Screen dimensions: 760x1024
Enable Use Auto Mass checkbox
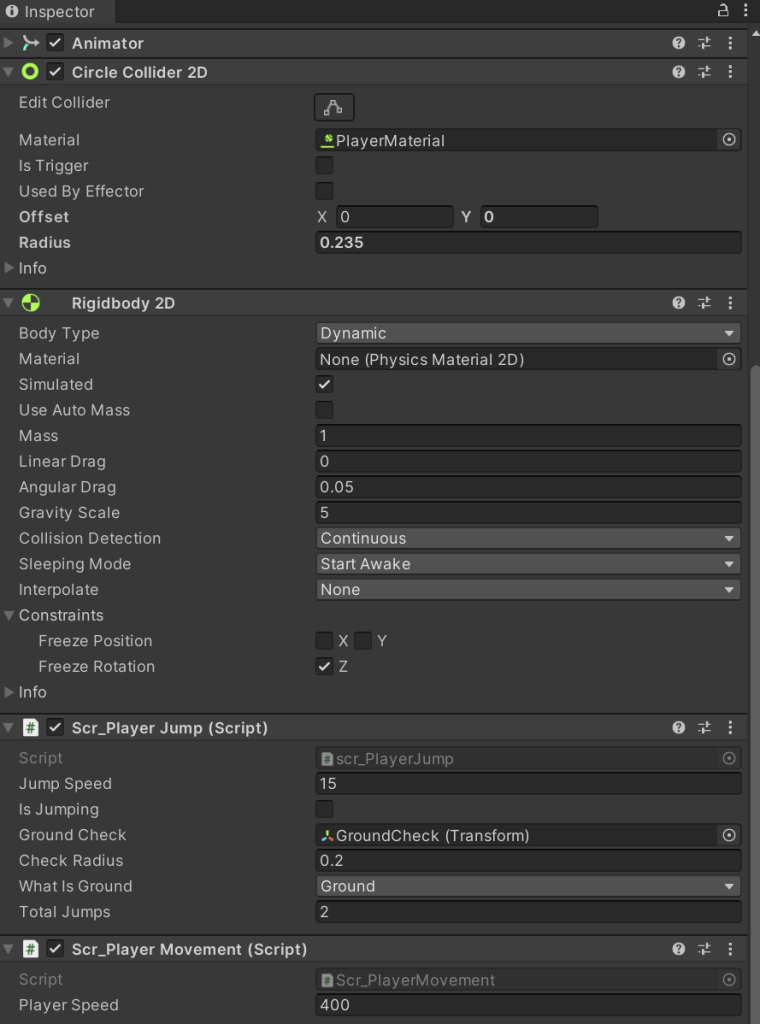point(325,410)
